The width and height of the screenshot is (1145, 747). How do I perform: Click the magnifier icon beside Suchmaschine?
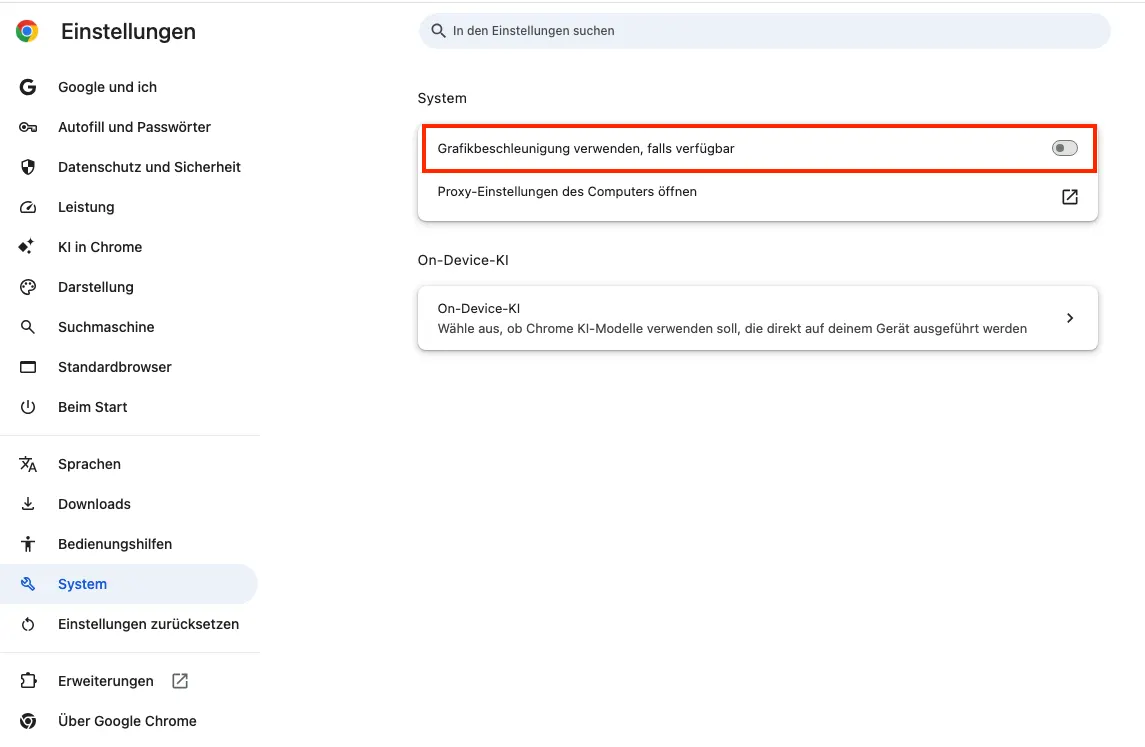tap(28, 327)
